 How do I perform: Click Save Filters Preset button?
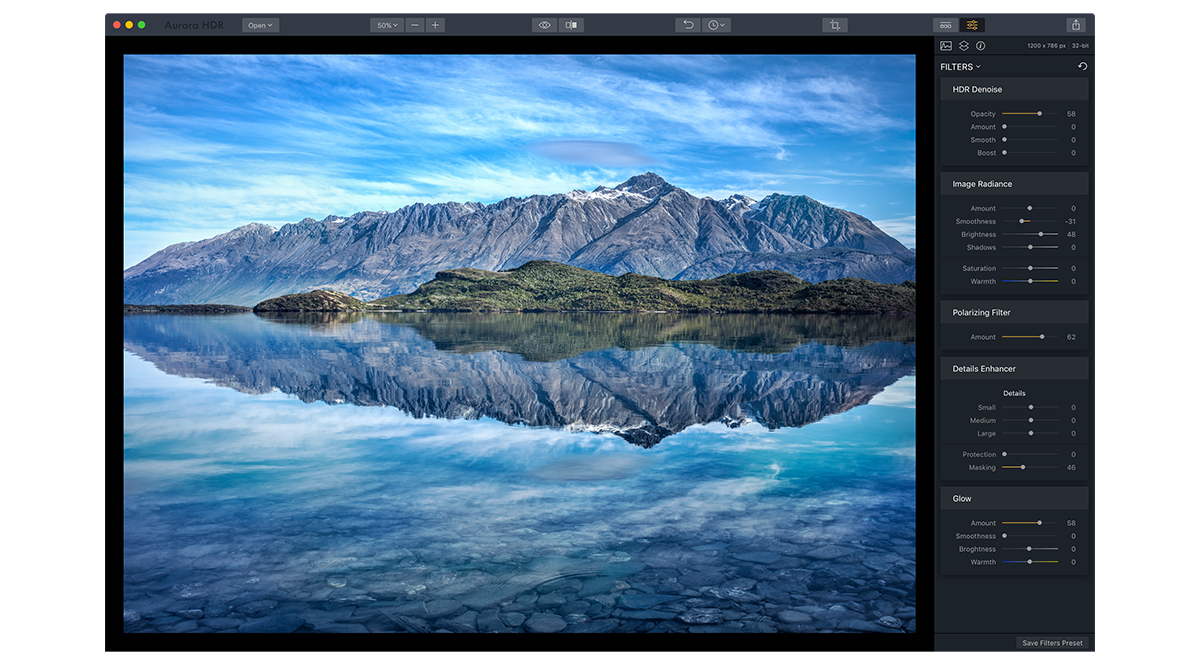(x=1053, y=643)
